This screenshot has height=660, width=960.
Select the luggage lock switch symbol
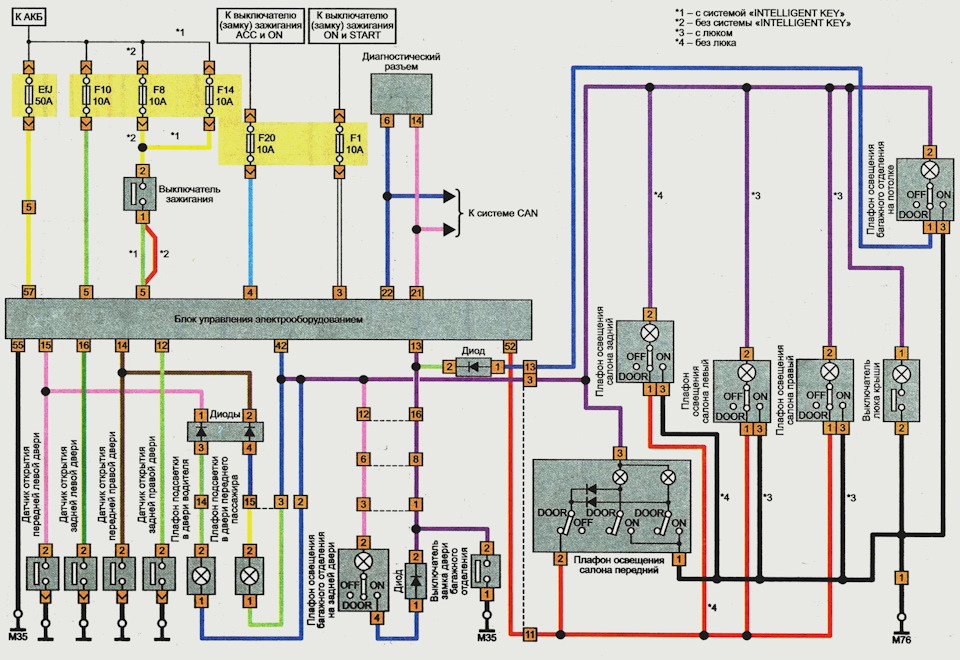coord(486,571)
